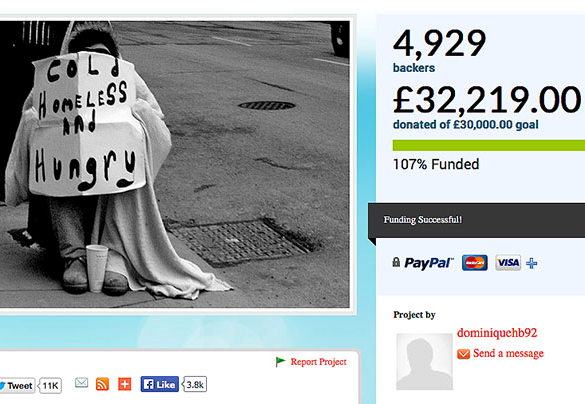585x404 pixels.
Task: Click the padlock secure payment icon
Action: 396,262
